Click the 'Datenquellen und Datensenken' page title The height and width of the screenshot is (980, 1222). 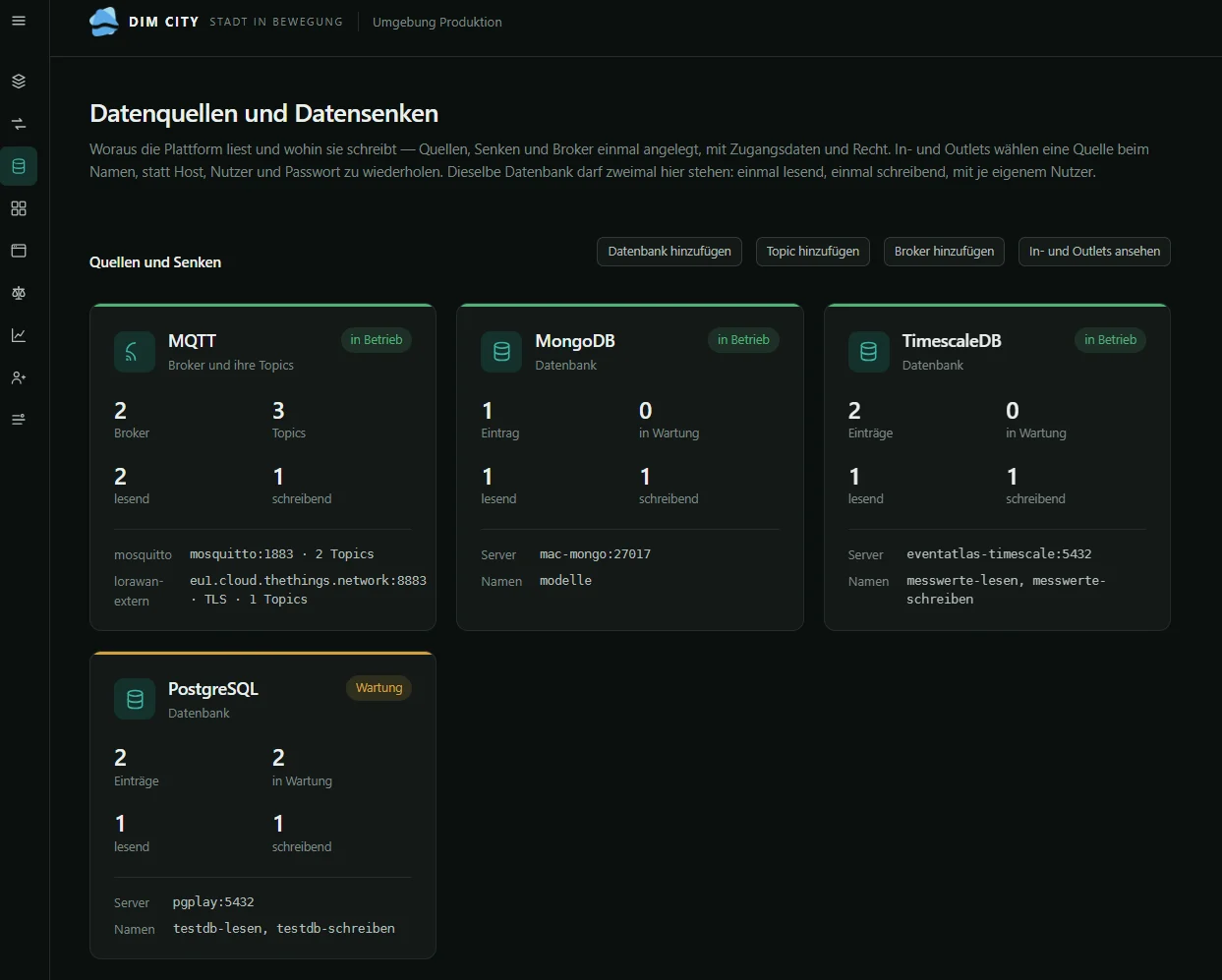tap(263, 113)
